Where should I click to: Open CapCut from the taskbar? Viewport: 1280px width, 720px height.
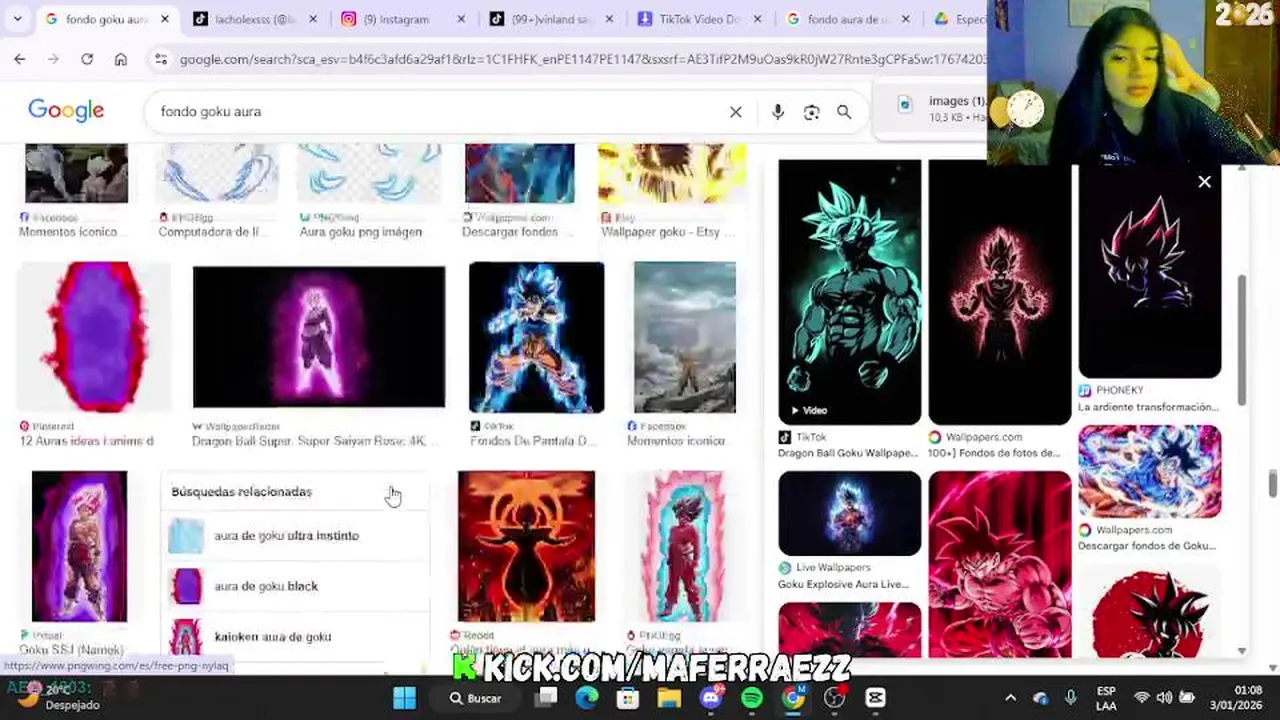(875, 698)
